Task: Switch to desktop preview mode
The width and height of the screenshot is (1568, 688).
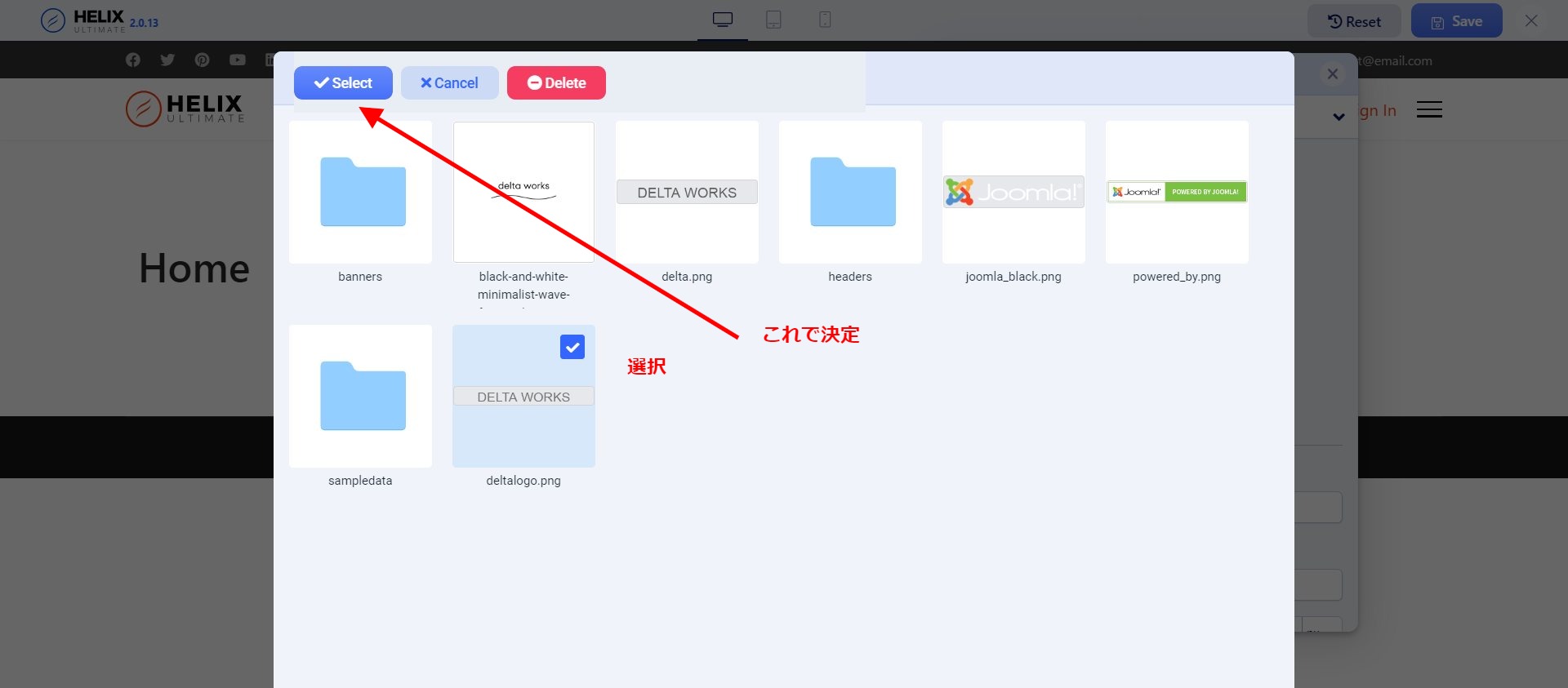Action: [723, 20]
